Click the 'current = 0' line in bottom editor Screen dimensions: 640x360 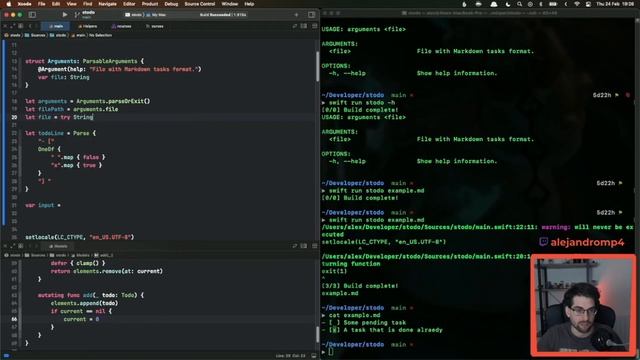pyautogui.click(x=81, y=319)
